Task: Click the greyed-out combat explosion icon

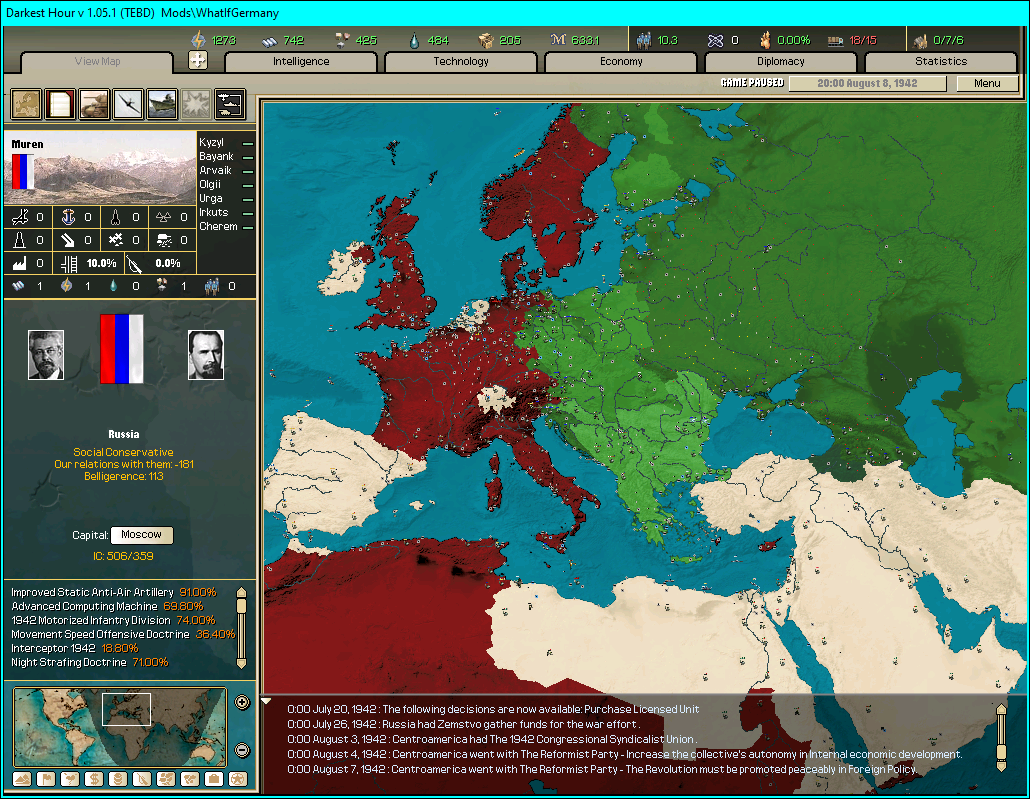Action: [196, 104]
